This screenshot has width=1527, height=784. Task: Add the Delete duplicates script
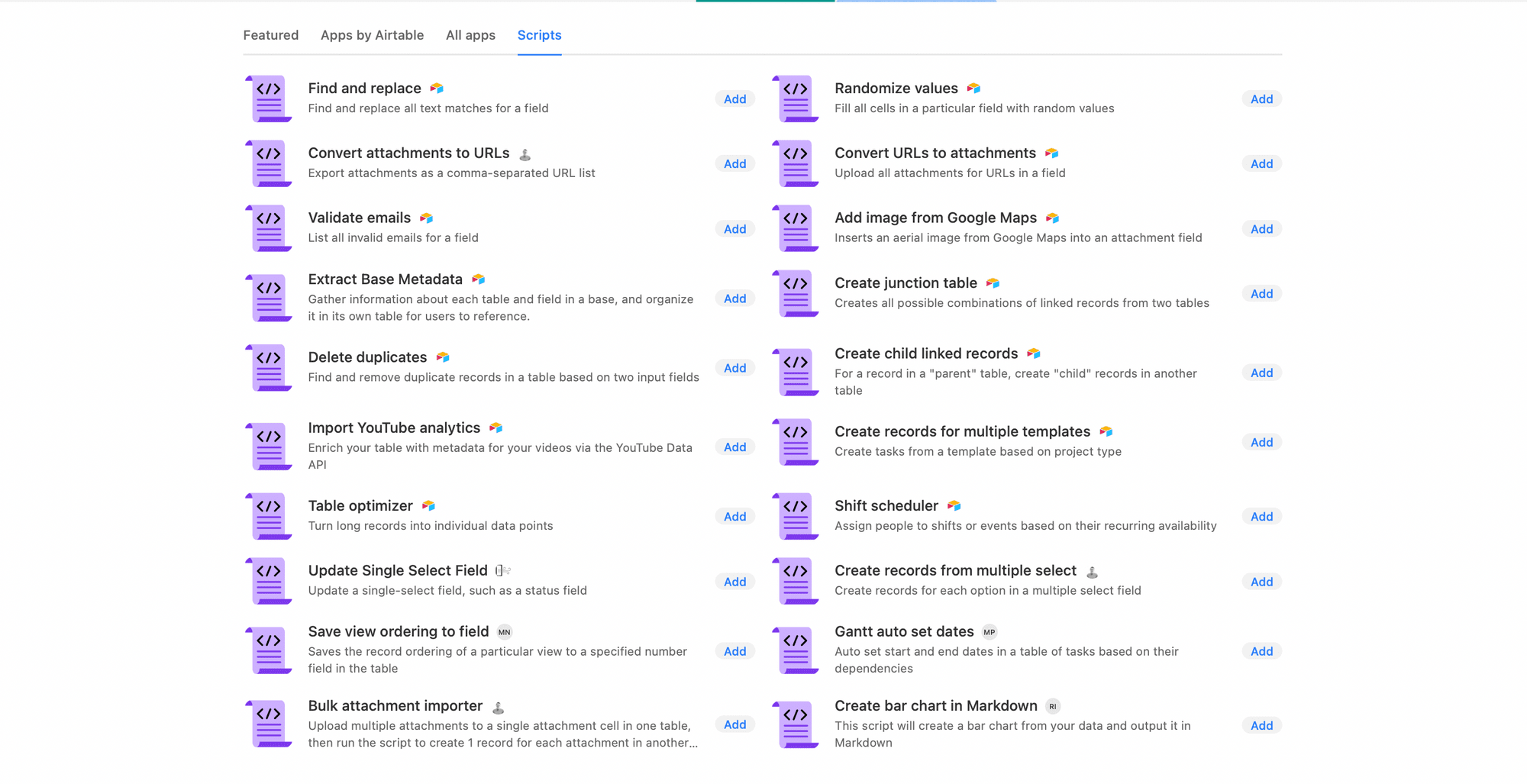point(735,368)
